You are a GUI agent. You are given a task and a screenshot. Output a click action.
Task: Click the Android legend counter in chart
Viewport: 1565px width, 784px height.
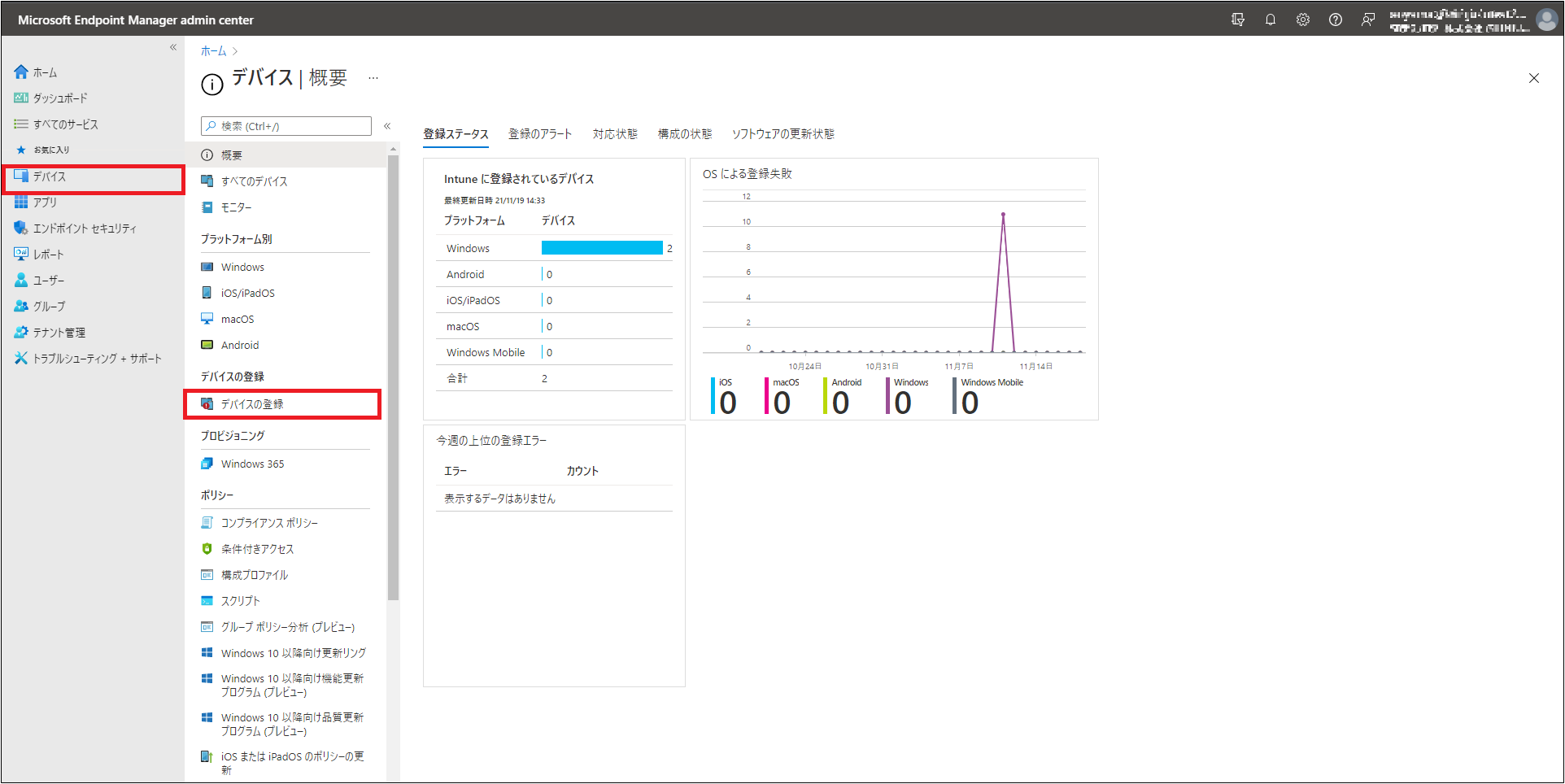point(843,396)
